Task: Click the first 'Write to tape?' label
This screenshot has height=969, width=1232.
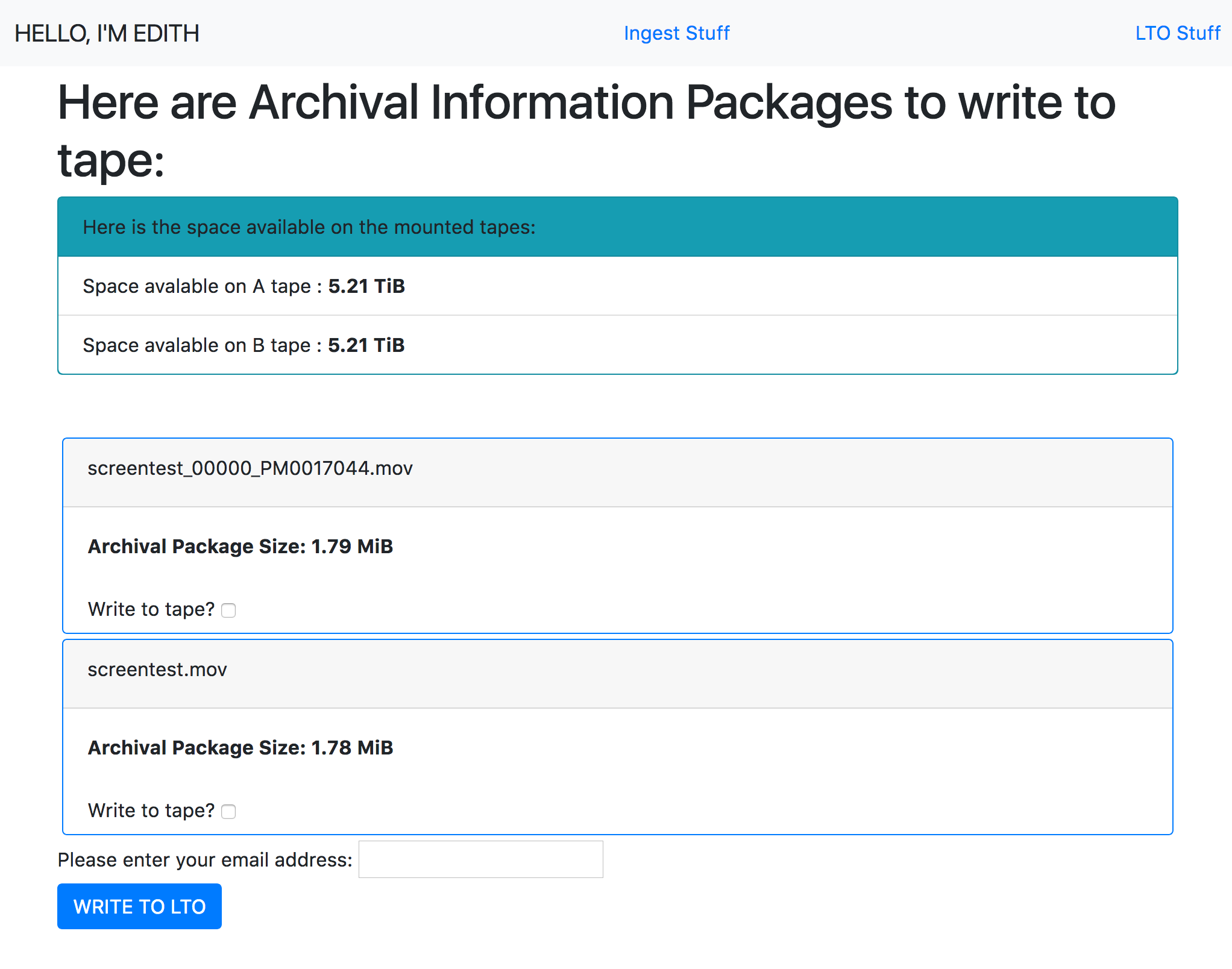Action: [x=151, y=609]
